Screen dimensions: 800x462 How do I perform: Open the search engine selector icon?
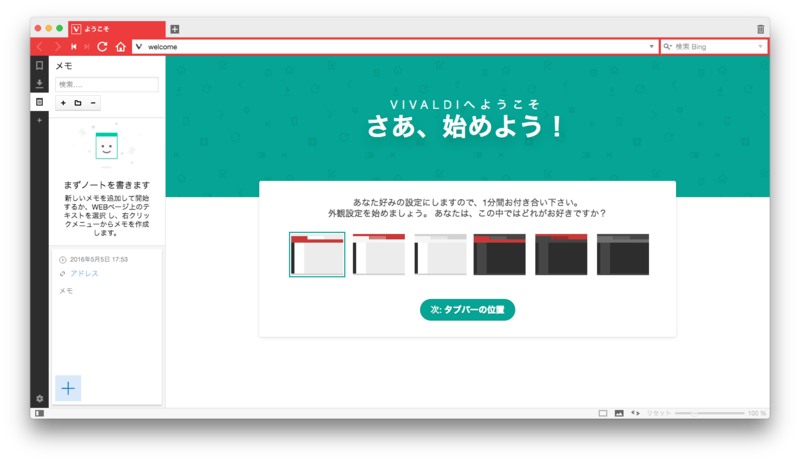tap(667, 47)
